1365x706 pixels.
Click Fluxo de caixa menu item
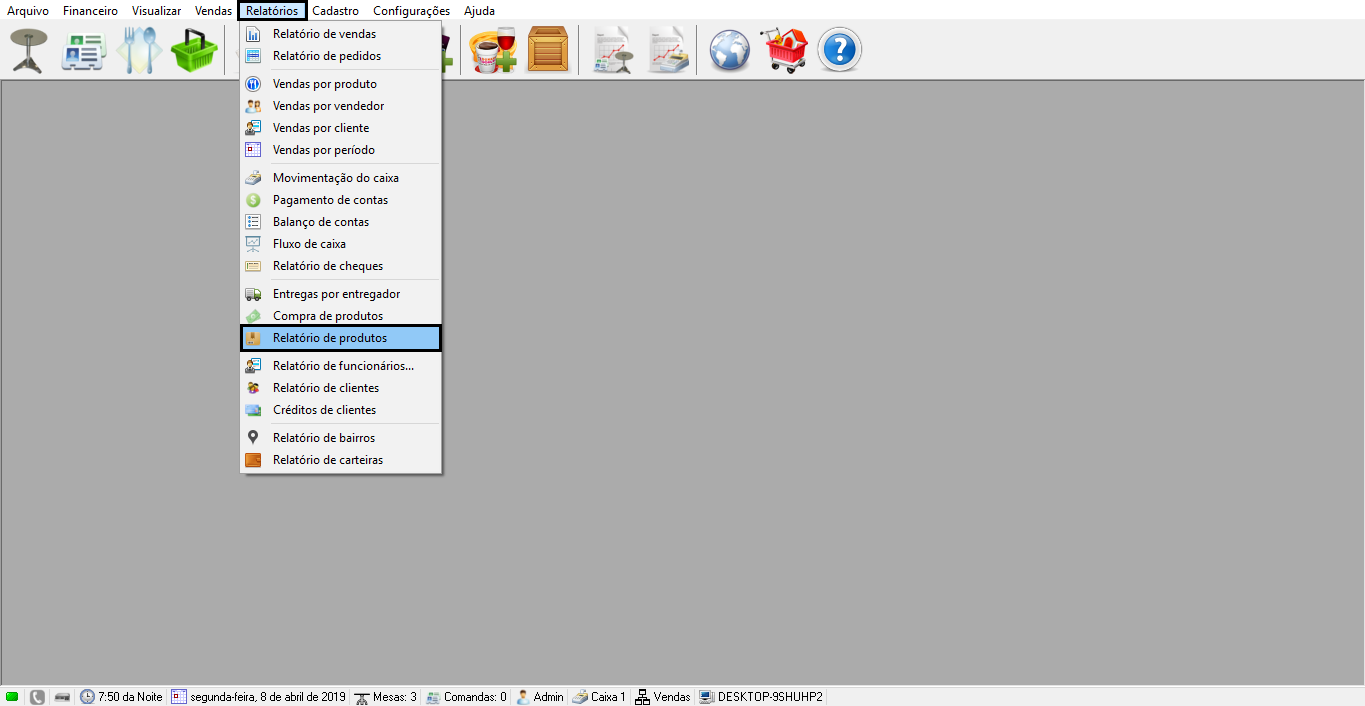click(x=309, y=244)
